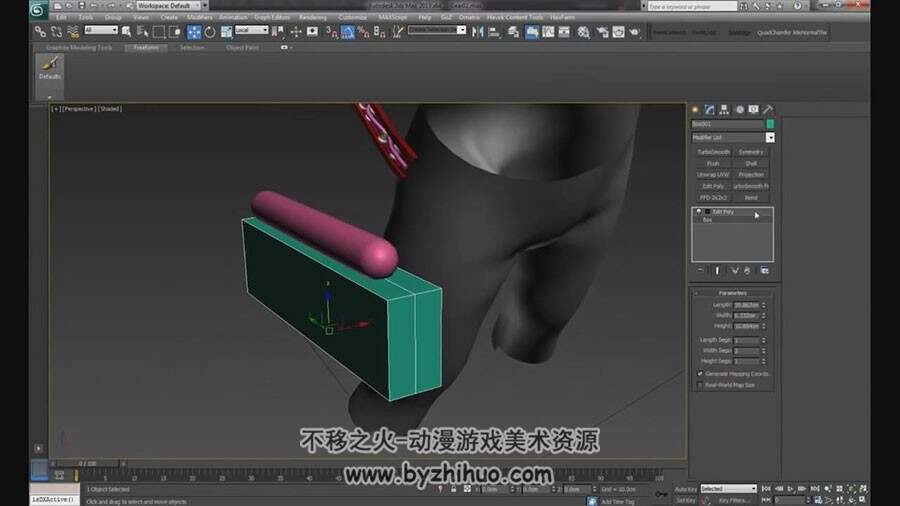Screen dimensions: 900x506
Task: Open the Group menu
Action: point(113,17)
